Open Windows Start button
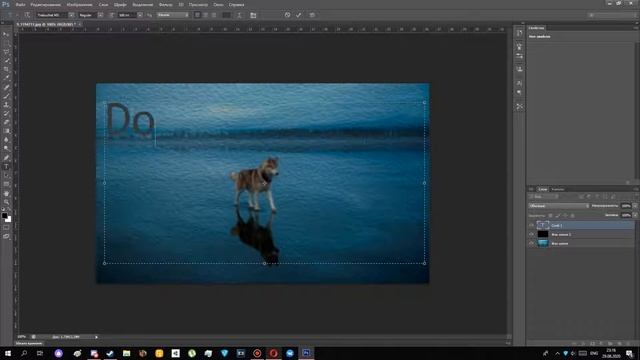 [x=8, y=353]
